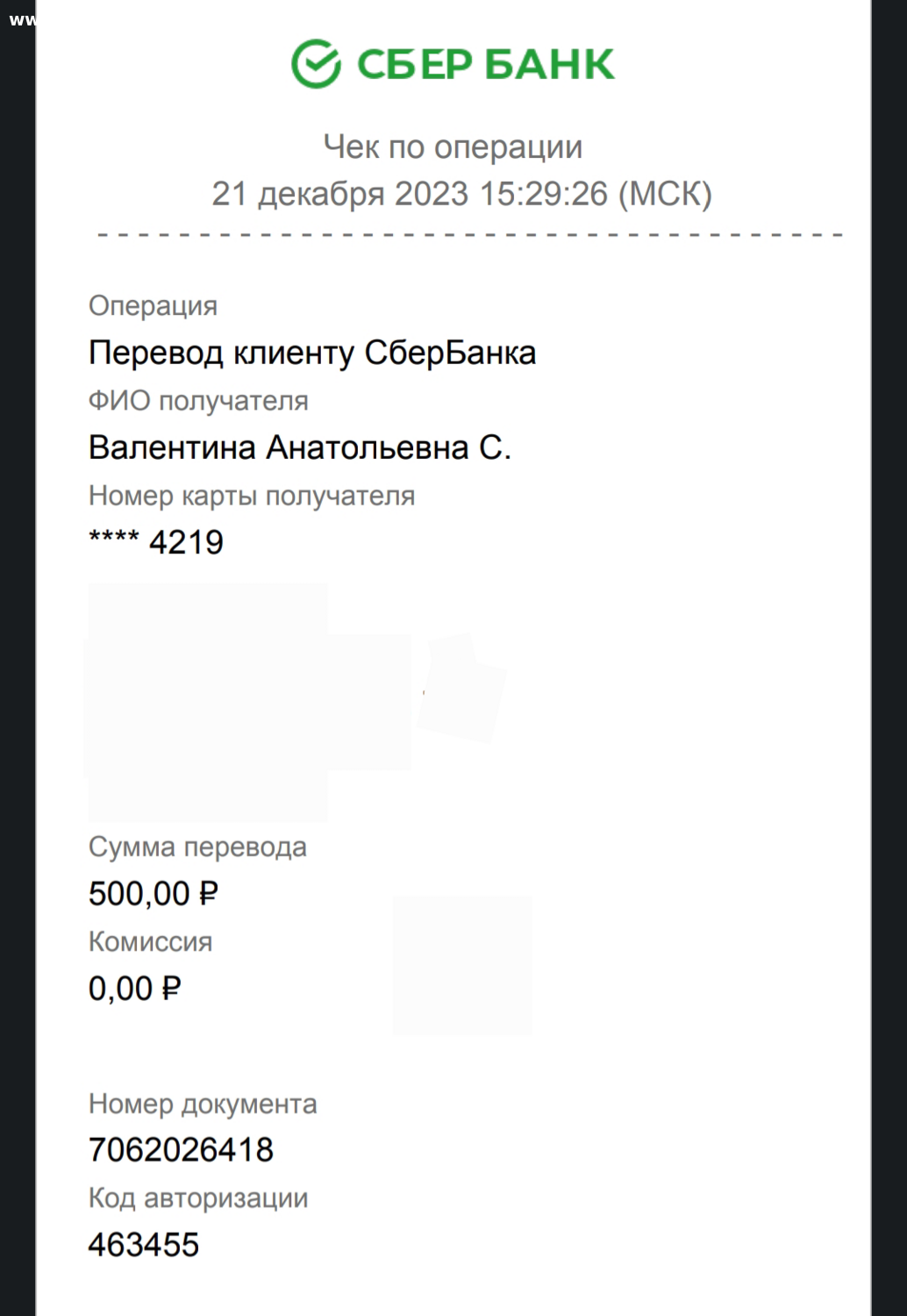907x1316 pixels.
Task: Click the Номер карты получателя label
Action: pyautogui.click(x=252, y=496)
